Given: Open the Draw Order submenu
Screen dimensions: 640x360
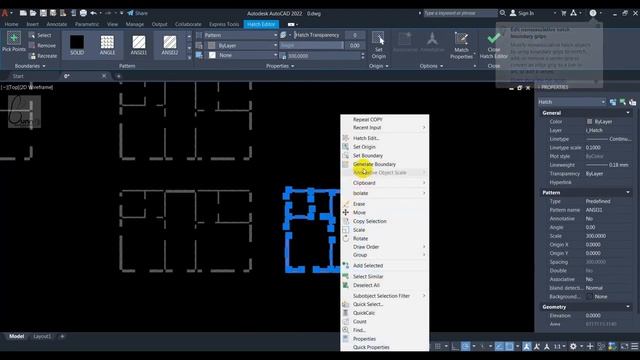Looking at the screenshot, I should pyautogui.click(x=384, y=247).
